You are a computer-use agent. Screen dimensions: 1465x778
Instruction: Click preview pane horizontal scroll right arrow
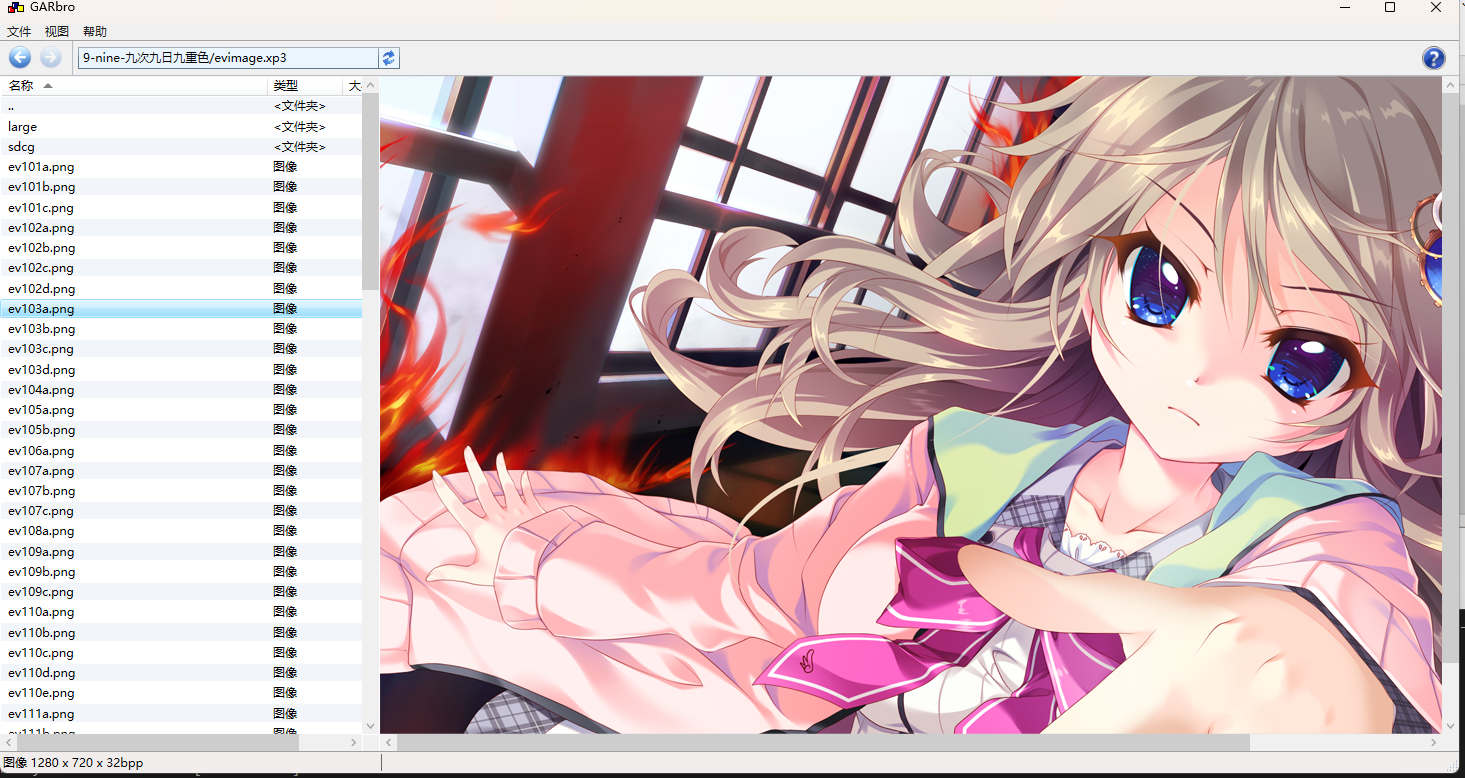pyautogui.click(x=1434, y=743)
